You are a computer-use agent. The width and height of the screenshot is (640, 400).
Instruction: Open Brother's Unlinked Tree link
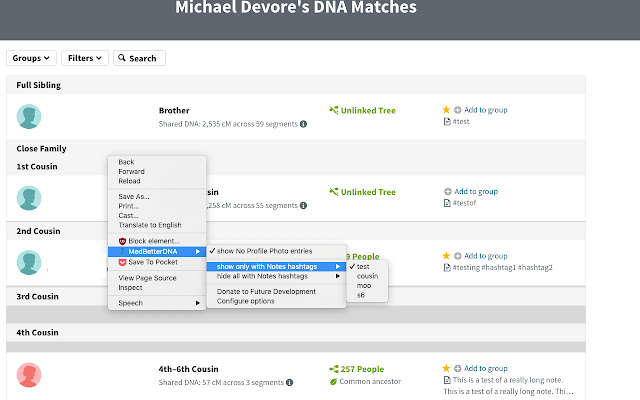368,111
